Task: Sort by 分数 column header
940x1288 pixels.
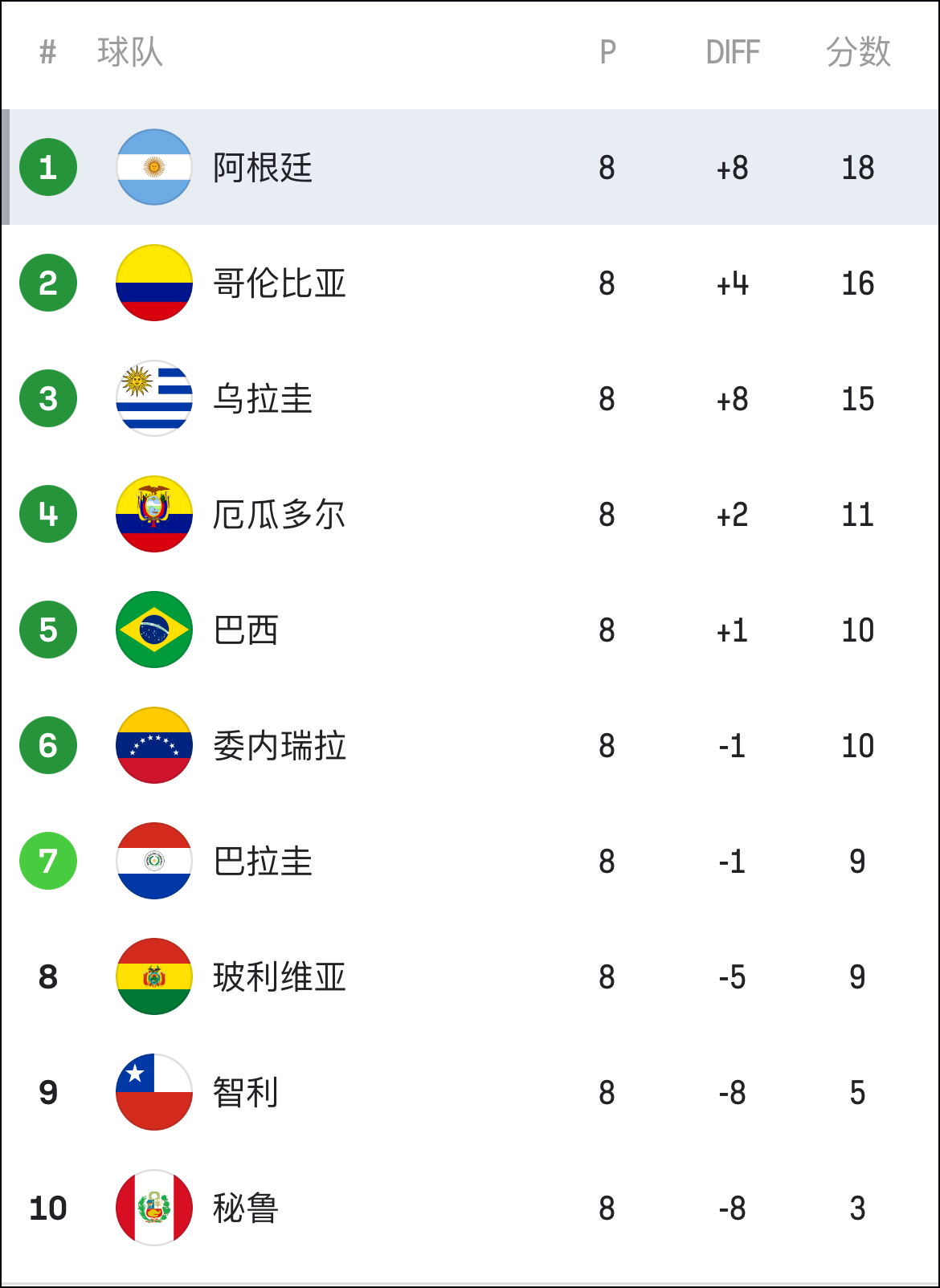Action: (x=858, y=52)
